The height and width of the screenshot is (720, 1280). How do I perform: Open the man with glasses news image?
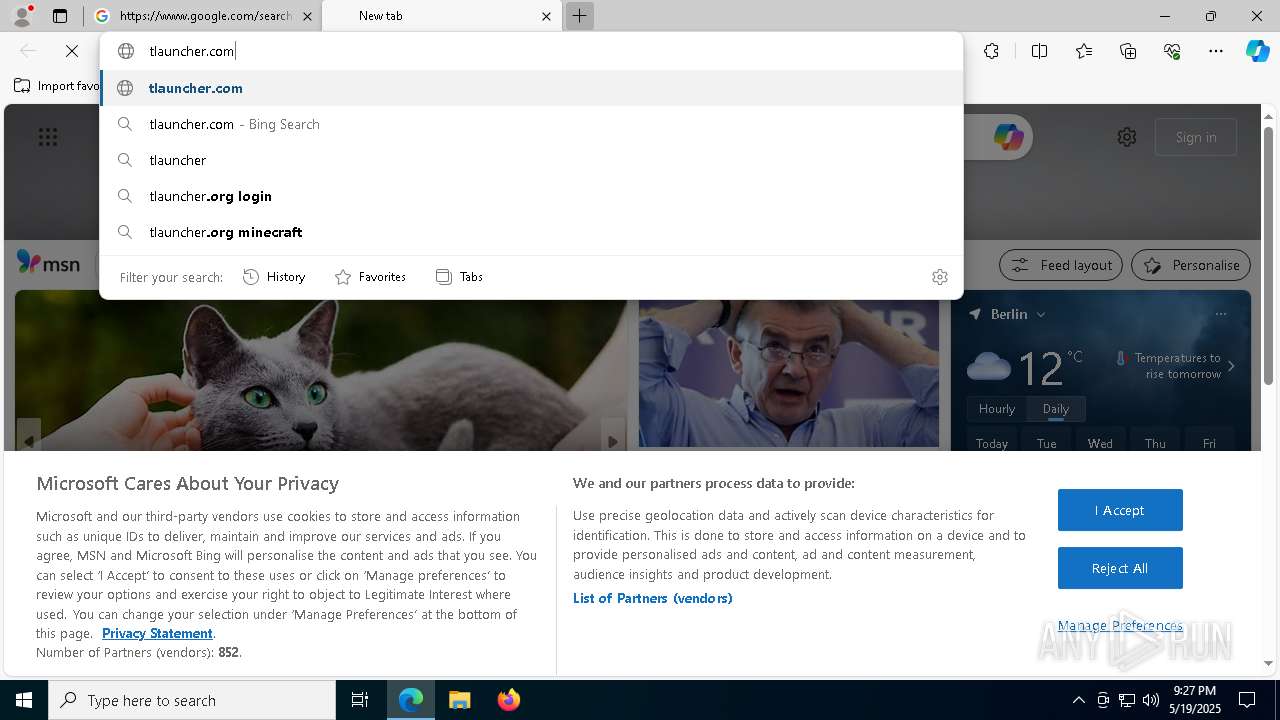789,372
